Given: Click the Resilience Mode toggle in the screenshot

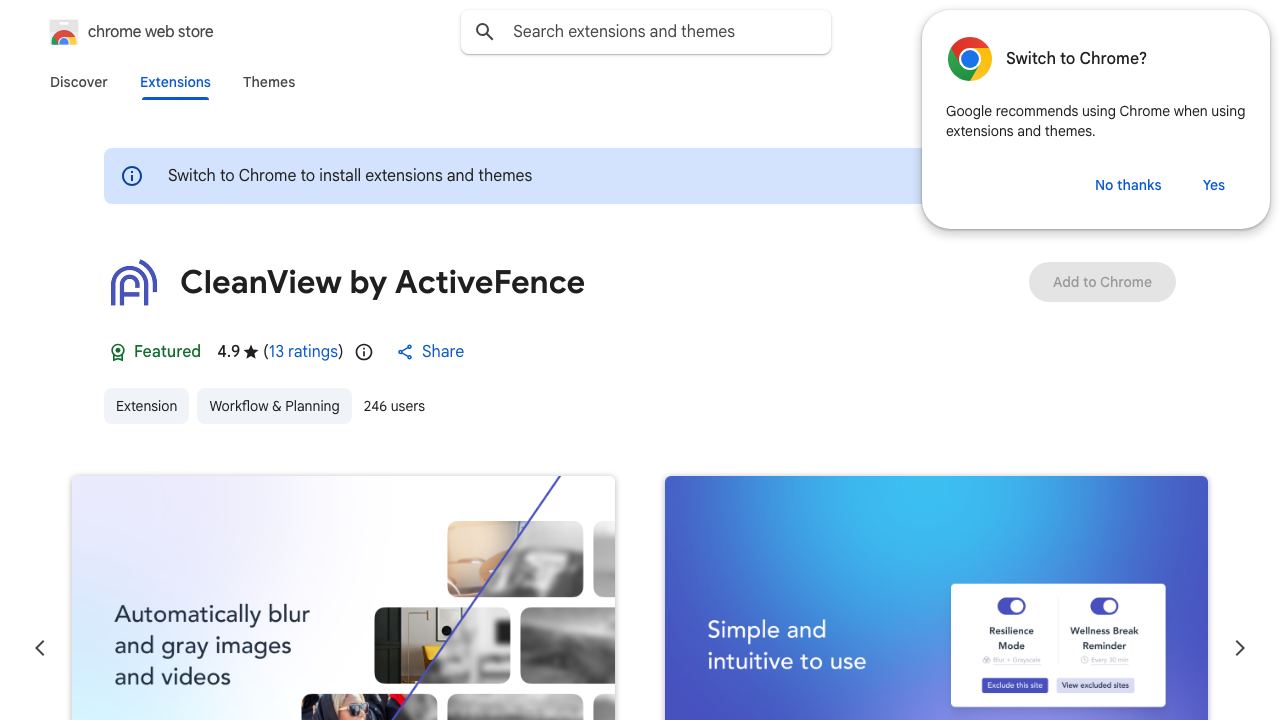Looking at the screenshot, I should click(1011, 606).
